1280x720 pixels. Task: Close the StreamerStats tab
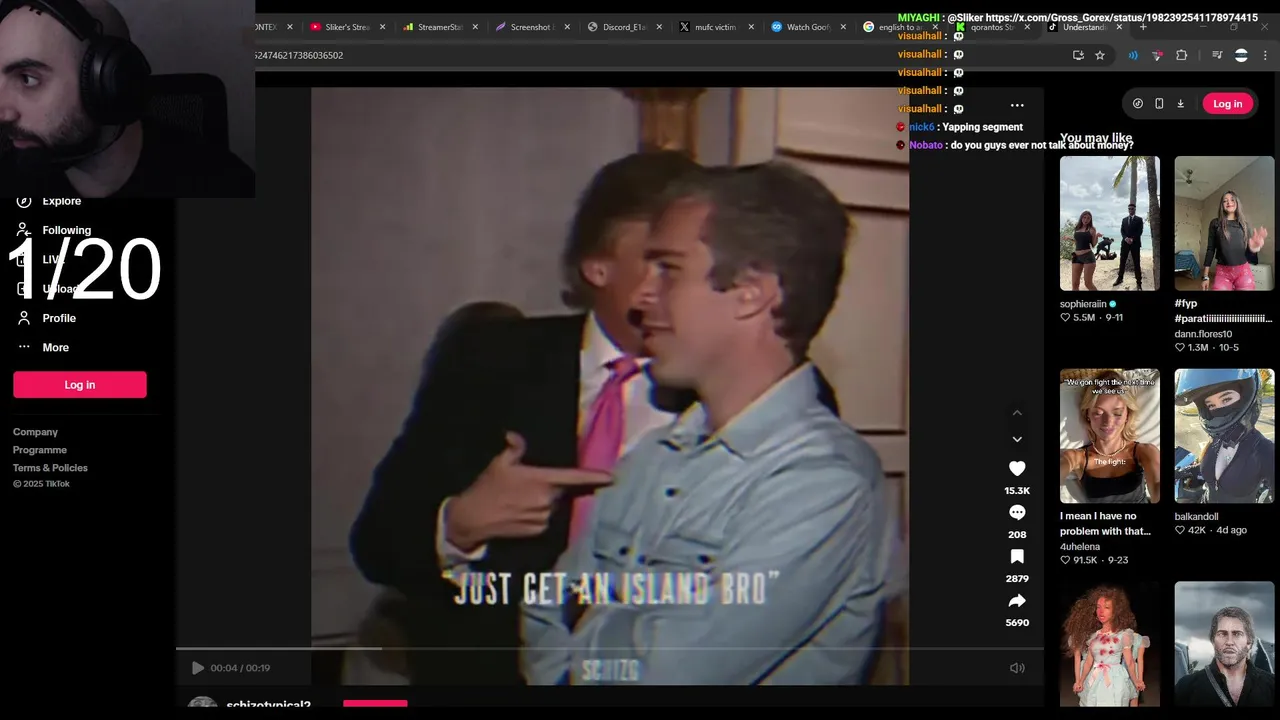475,27
